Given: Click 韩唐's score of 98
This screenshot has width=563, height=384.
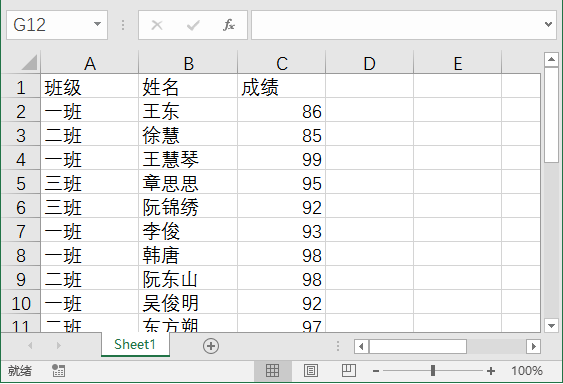Looking at the screenshot, I should point(282,254).
